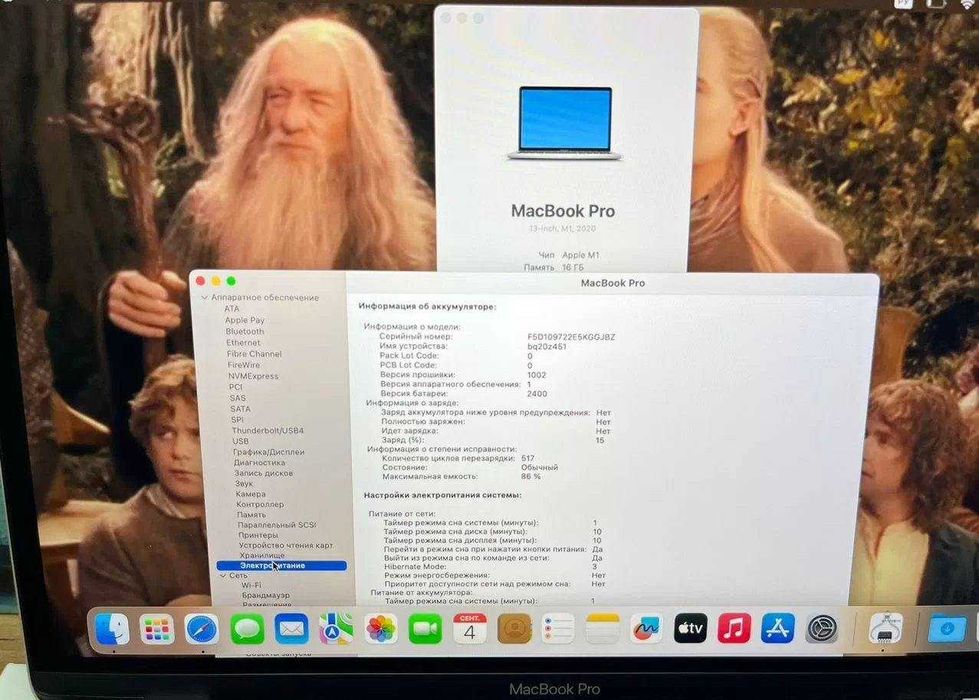Image resolution: width=979 pixels, height=700 pixels.
Task: Open the Apple TV app
Action: pos(691,629)
